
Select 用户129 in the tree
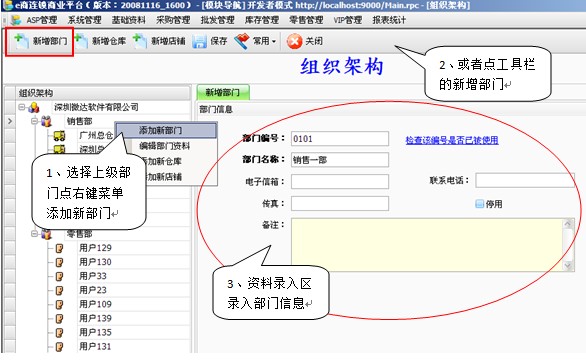point(95,248)
